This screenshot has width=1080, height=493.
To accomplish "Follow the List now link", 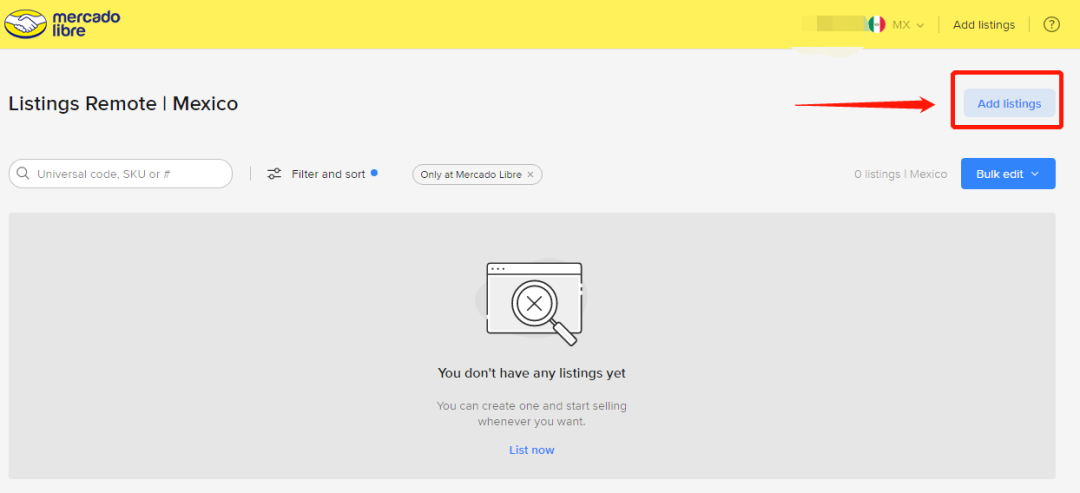I will coord(532,450).
